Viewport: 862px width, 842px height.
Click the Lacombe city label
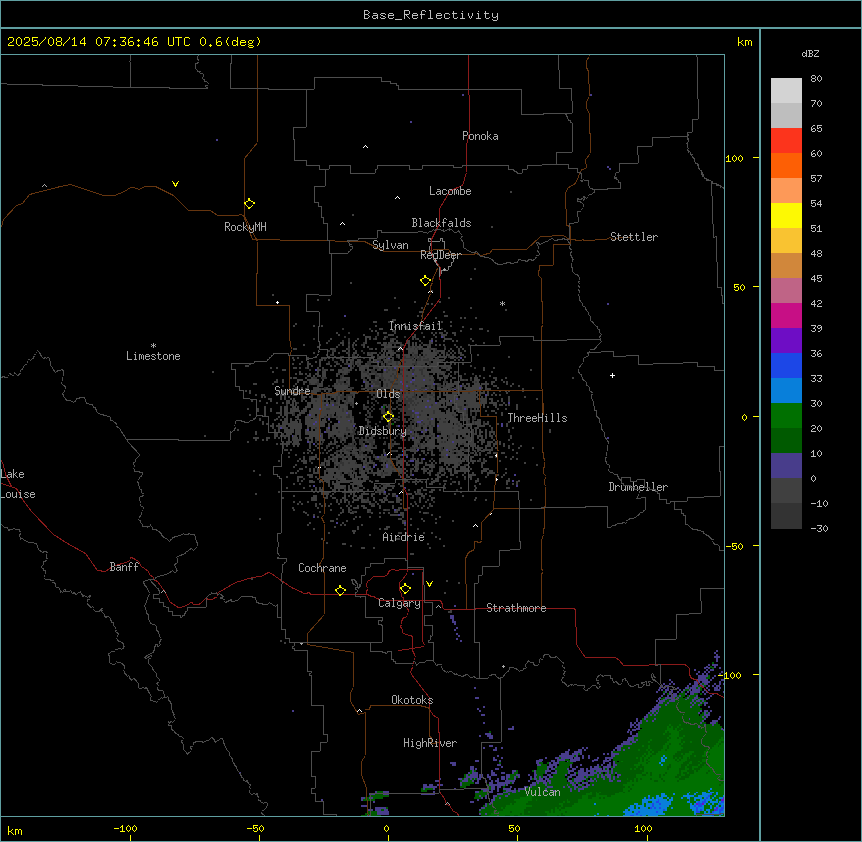tap(450, 191)
